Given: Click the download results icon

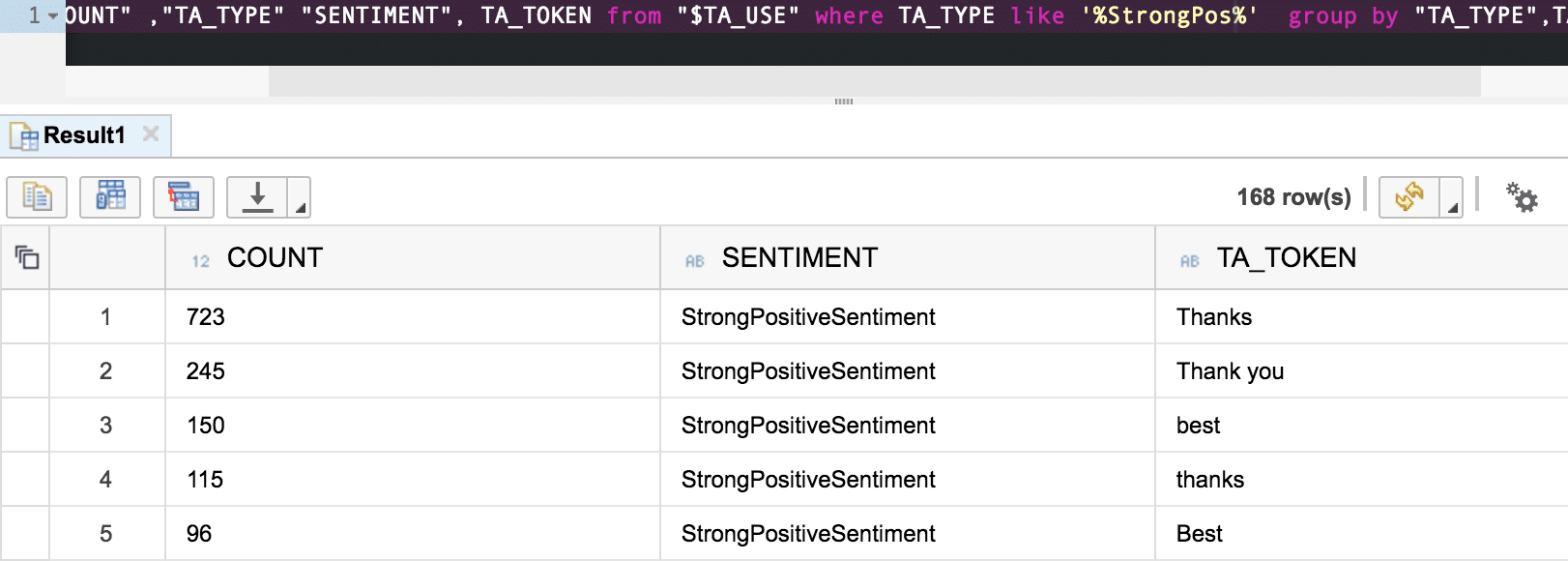Looking at the screenshot, I should coord(257,197).
